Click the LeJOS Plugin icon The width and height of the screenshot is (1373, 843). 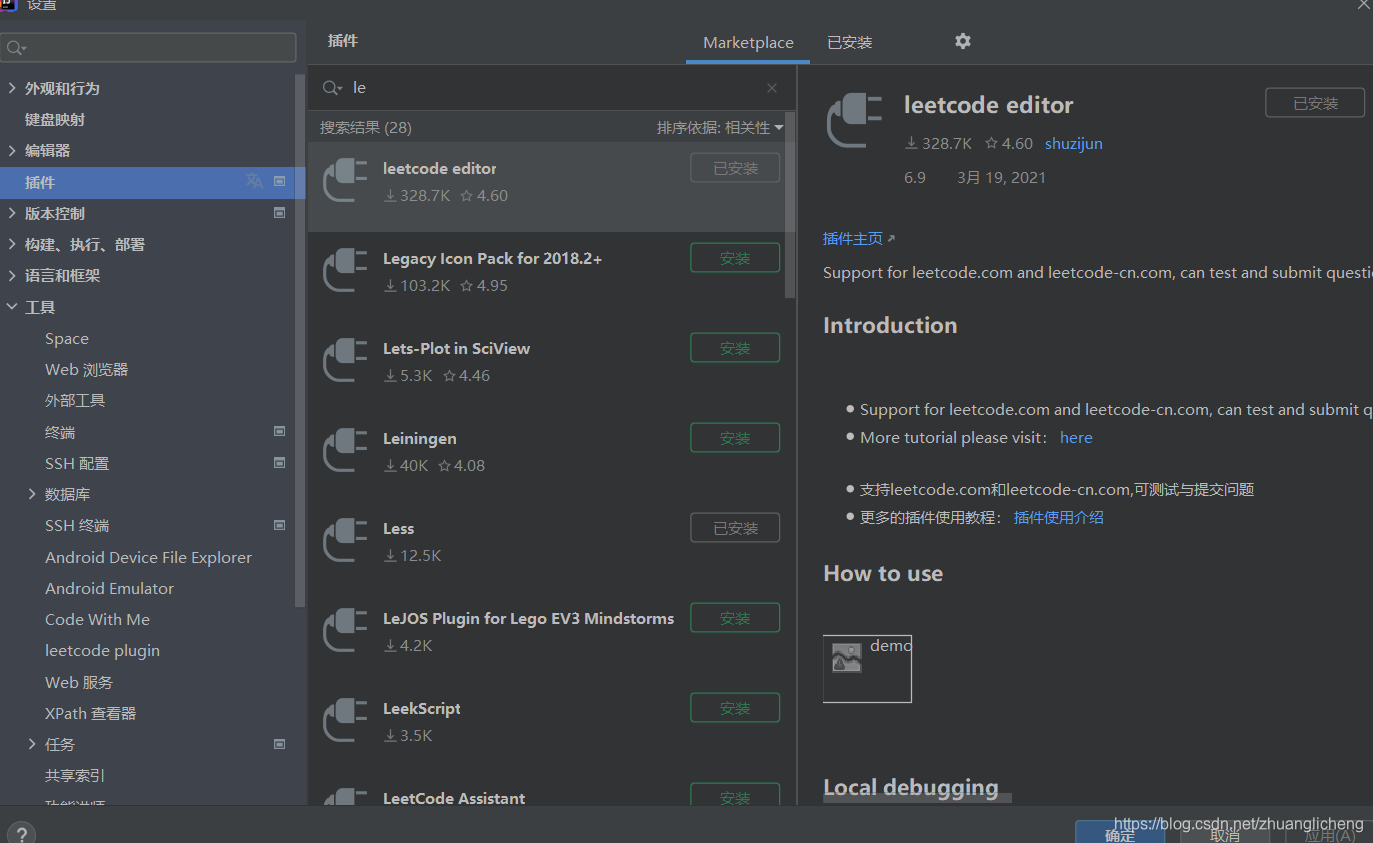[x=345, y=630]
